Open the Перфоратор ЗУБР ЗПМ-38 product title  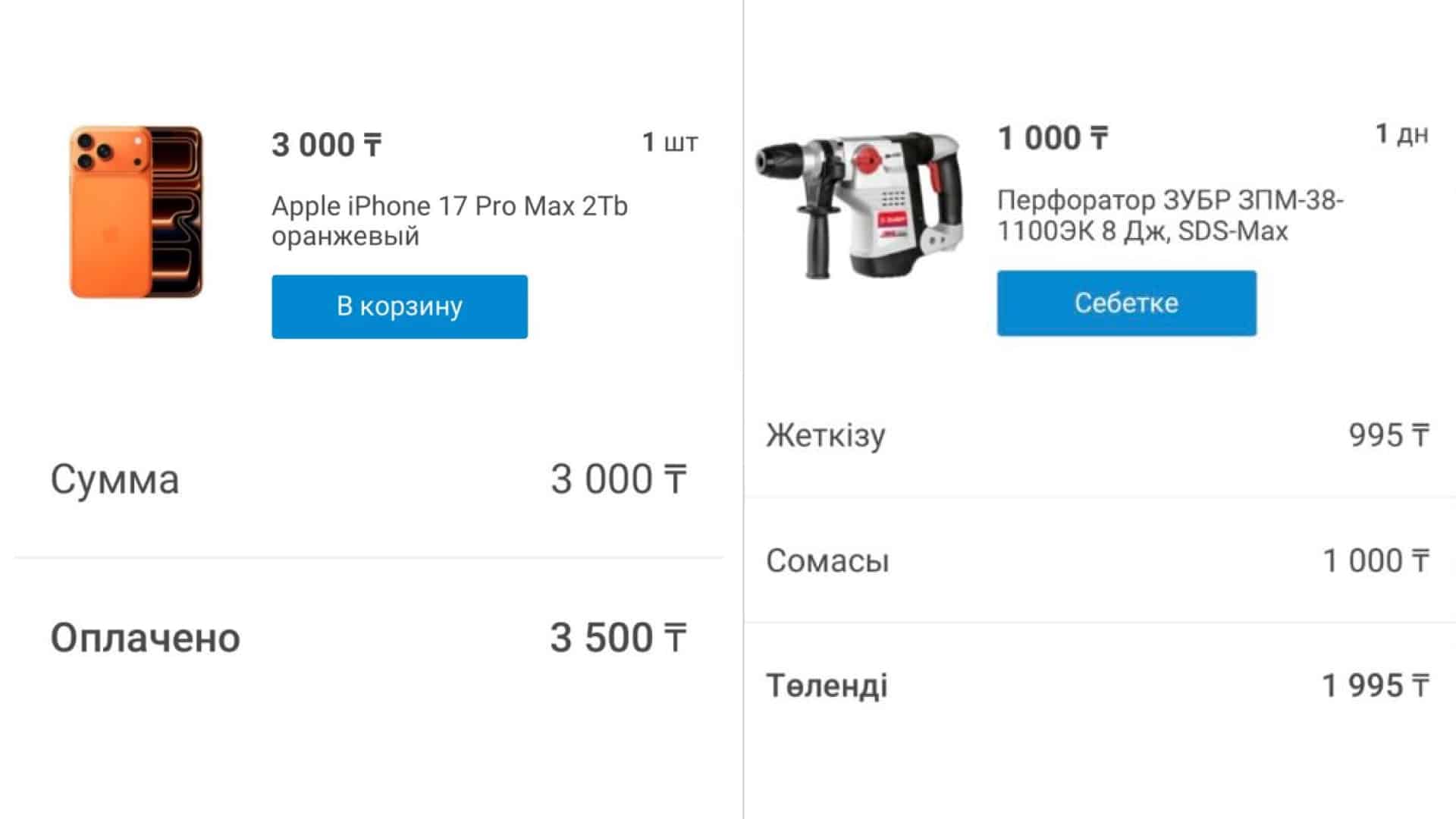(1169, 215)
